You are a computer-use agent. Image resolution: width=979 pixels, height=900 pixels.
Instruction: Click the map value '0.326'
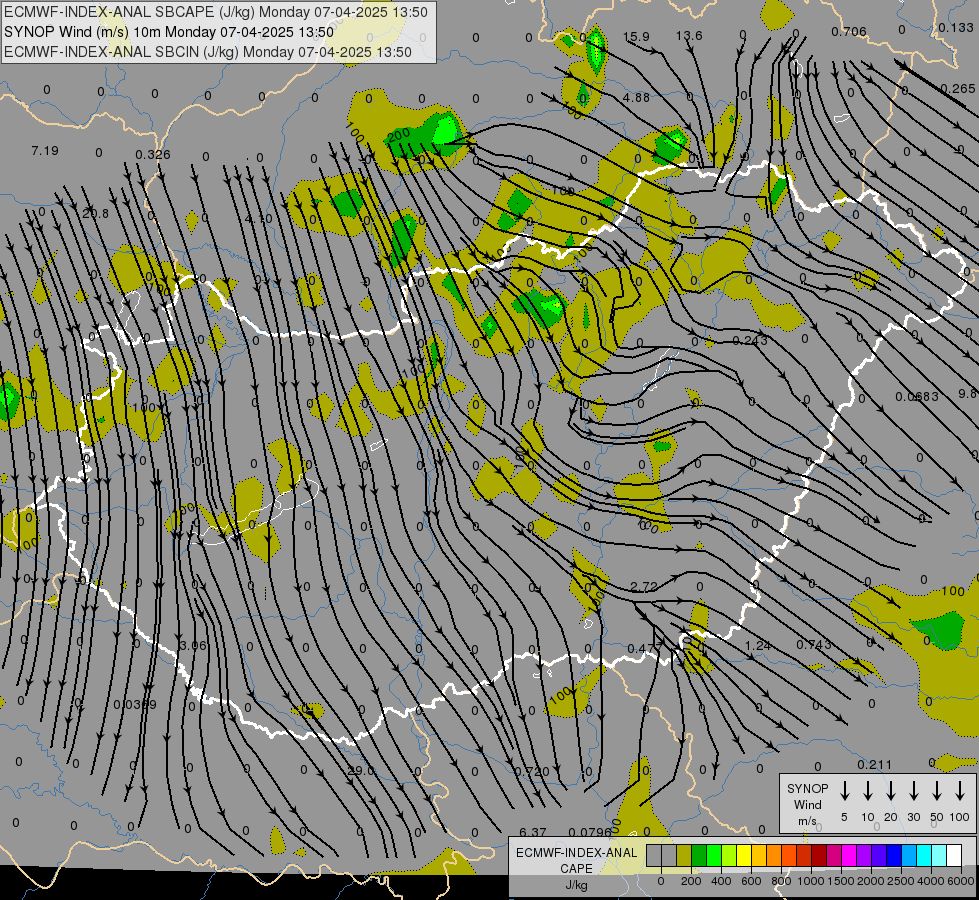pyautogui.click(x=153, y=154)
